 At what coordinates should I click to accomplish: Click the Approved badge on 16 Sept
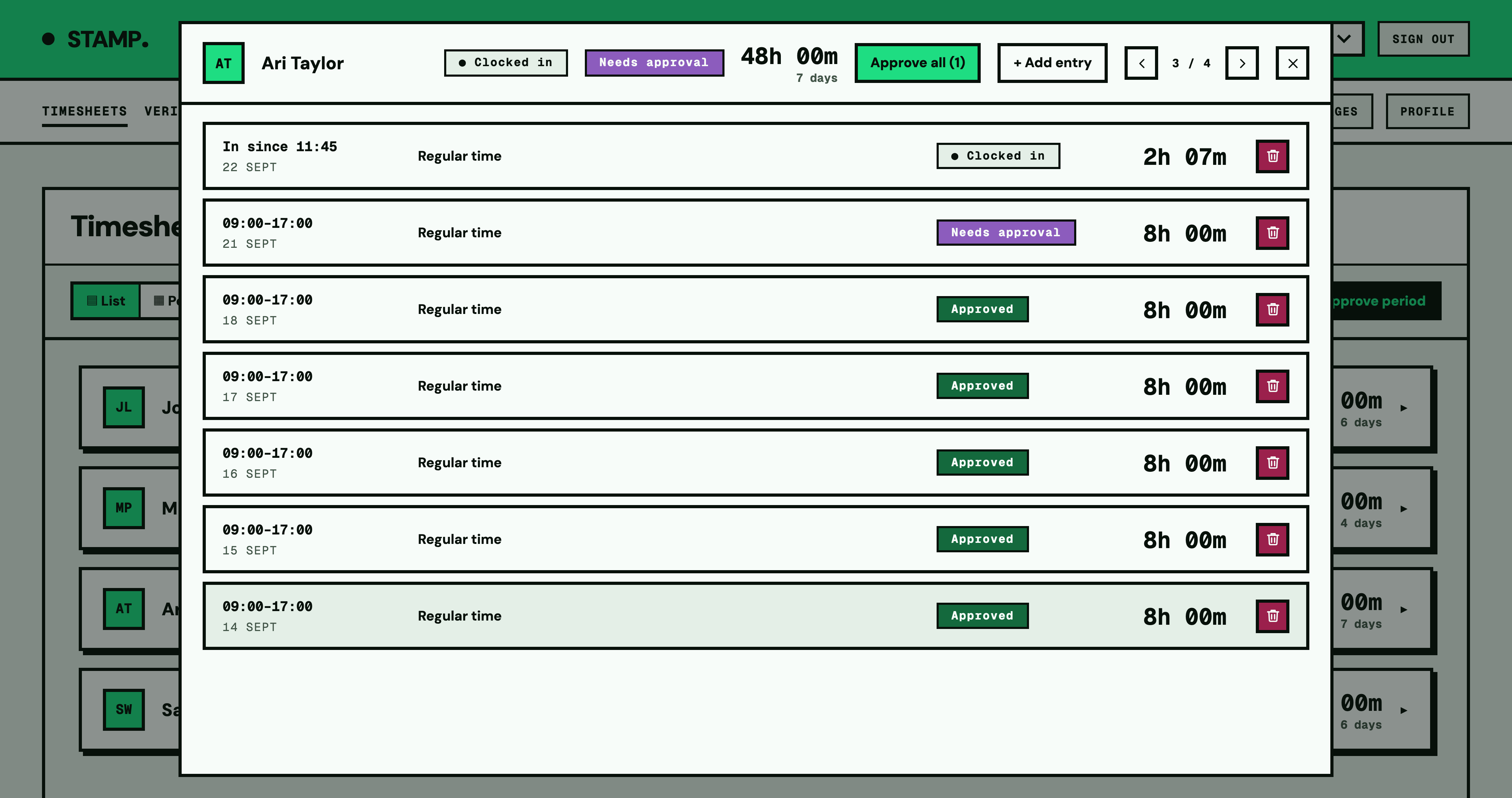click(982, 463)
